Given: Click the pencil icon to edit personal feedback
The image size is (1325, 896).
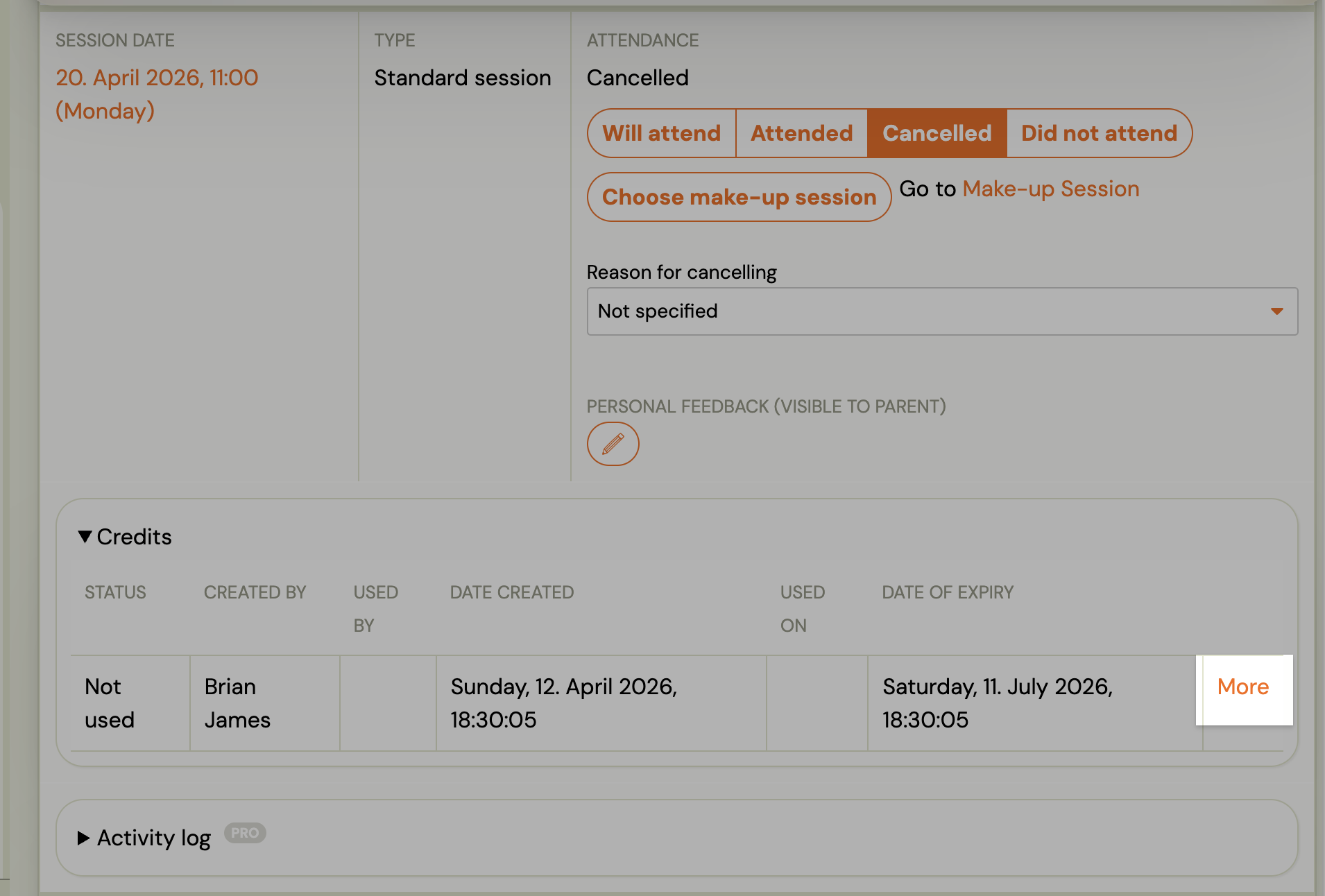Looking at the screenshot, I should [613, 443].
